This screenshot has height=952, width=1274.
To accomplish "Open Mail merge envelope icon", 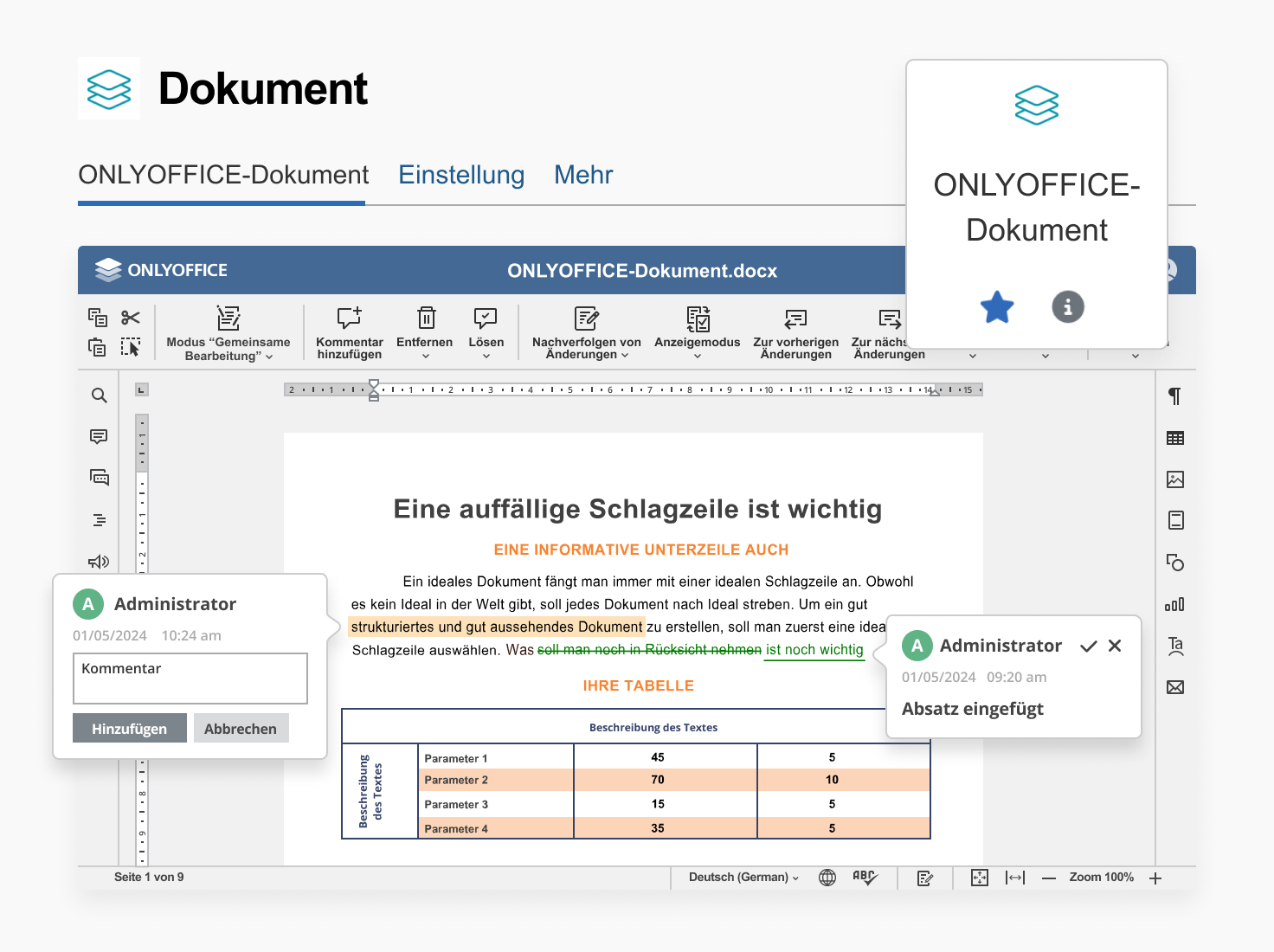I will (x=1175, y=687).
